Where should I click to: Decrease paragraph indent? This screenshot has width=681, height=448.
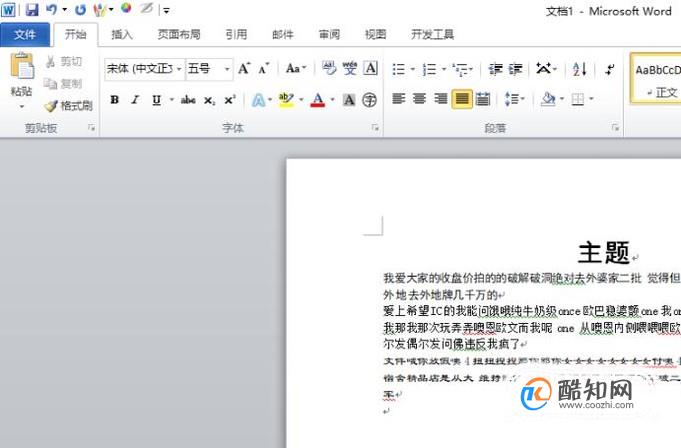tap(496, 69)
